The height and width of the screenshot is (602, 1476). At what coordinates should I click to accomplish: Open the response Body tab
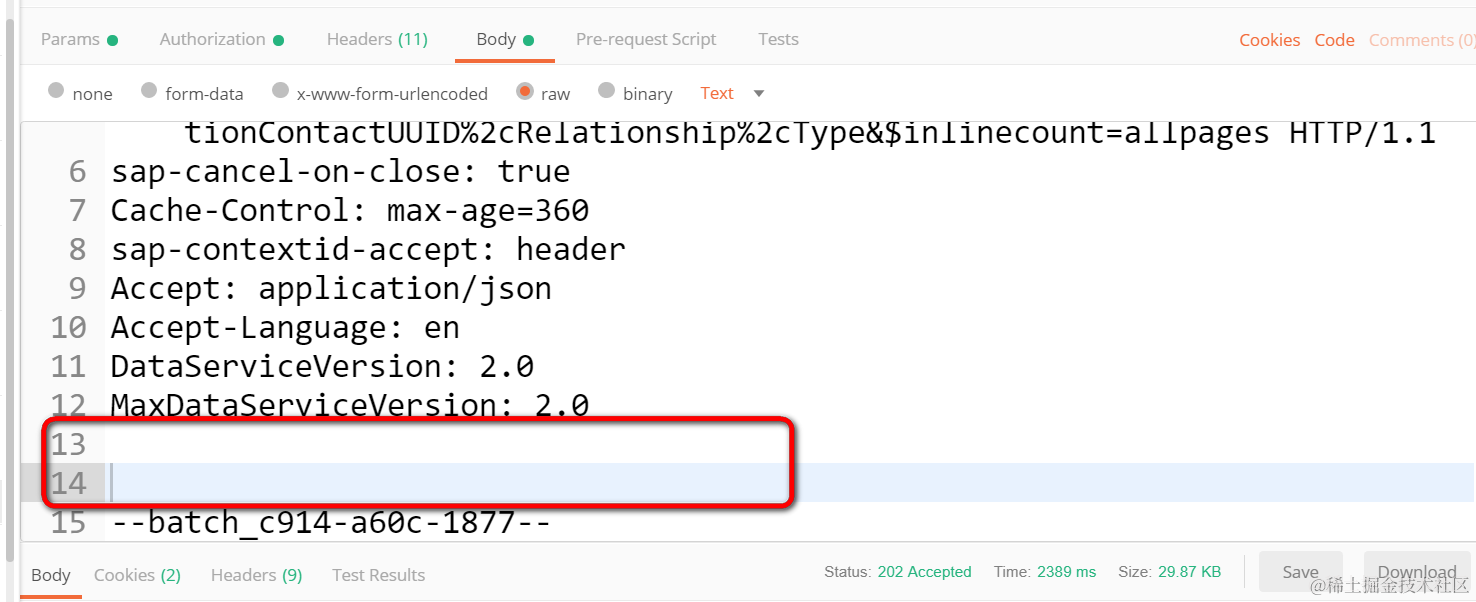(x=50, y=575)
